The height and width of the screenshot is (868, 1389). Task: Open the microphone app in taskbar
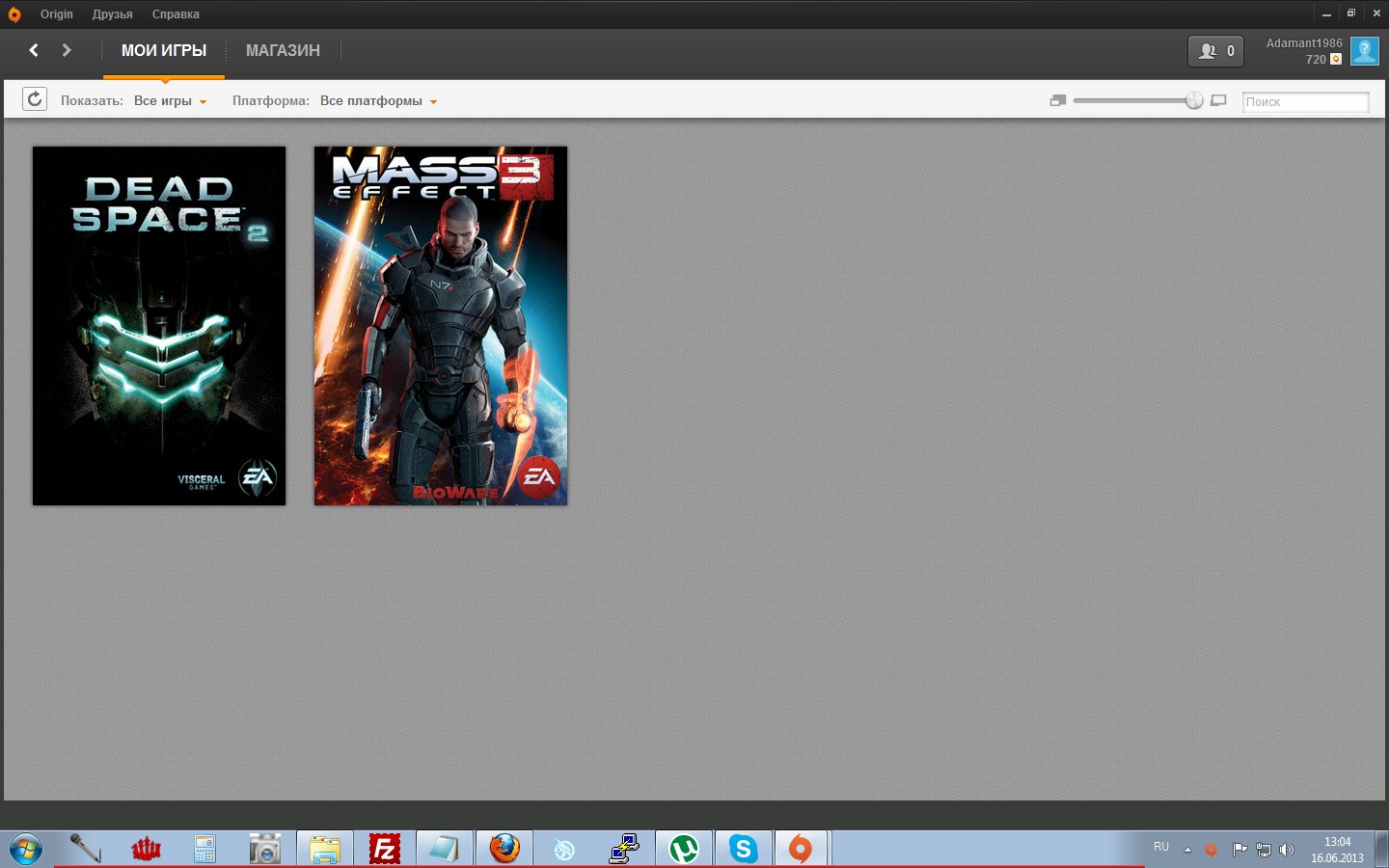(x=85, y=849)
